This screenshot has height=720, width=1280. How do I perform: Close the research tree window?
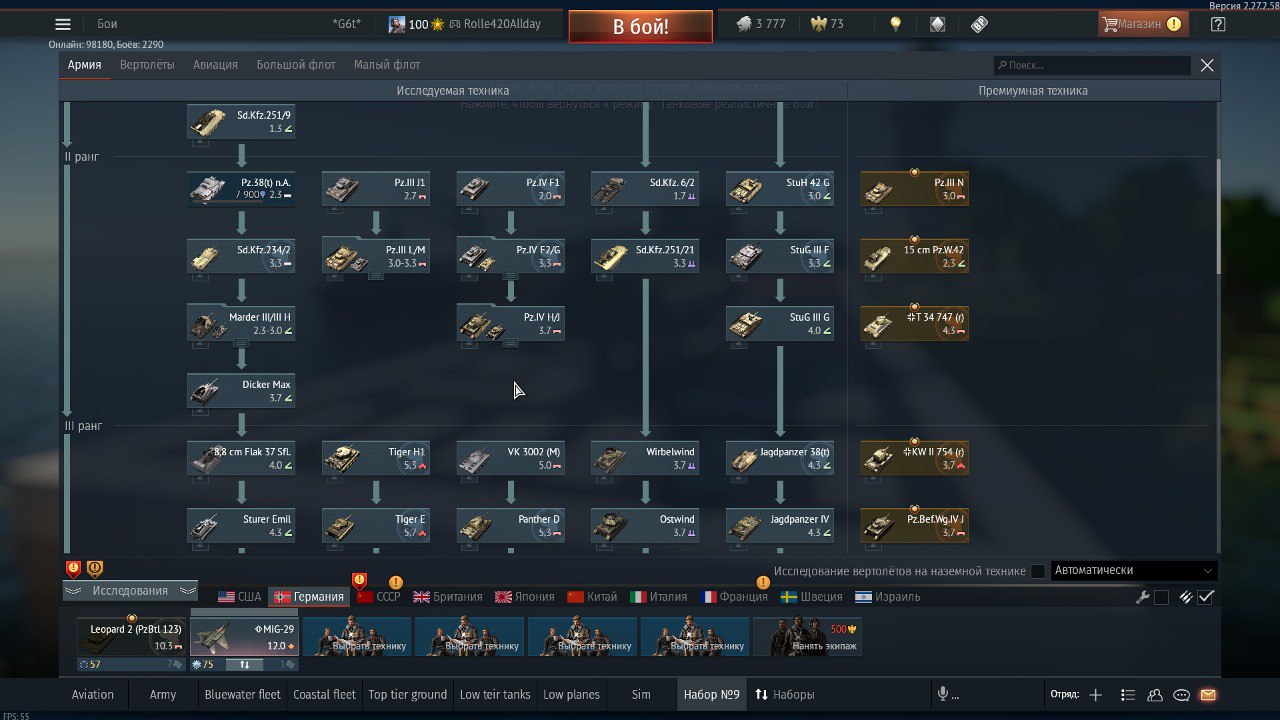pos(1207,65)
